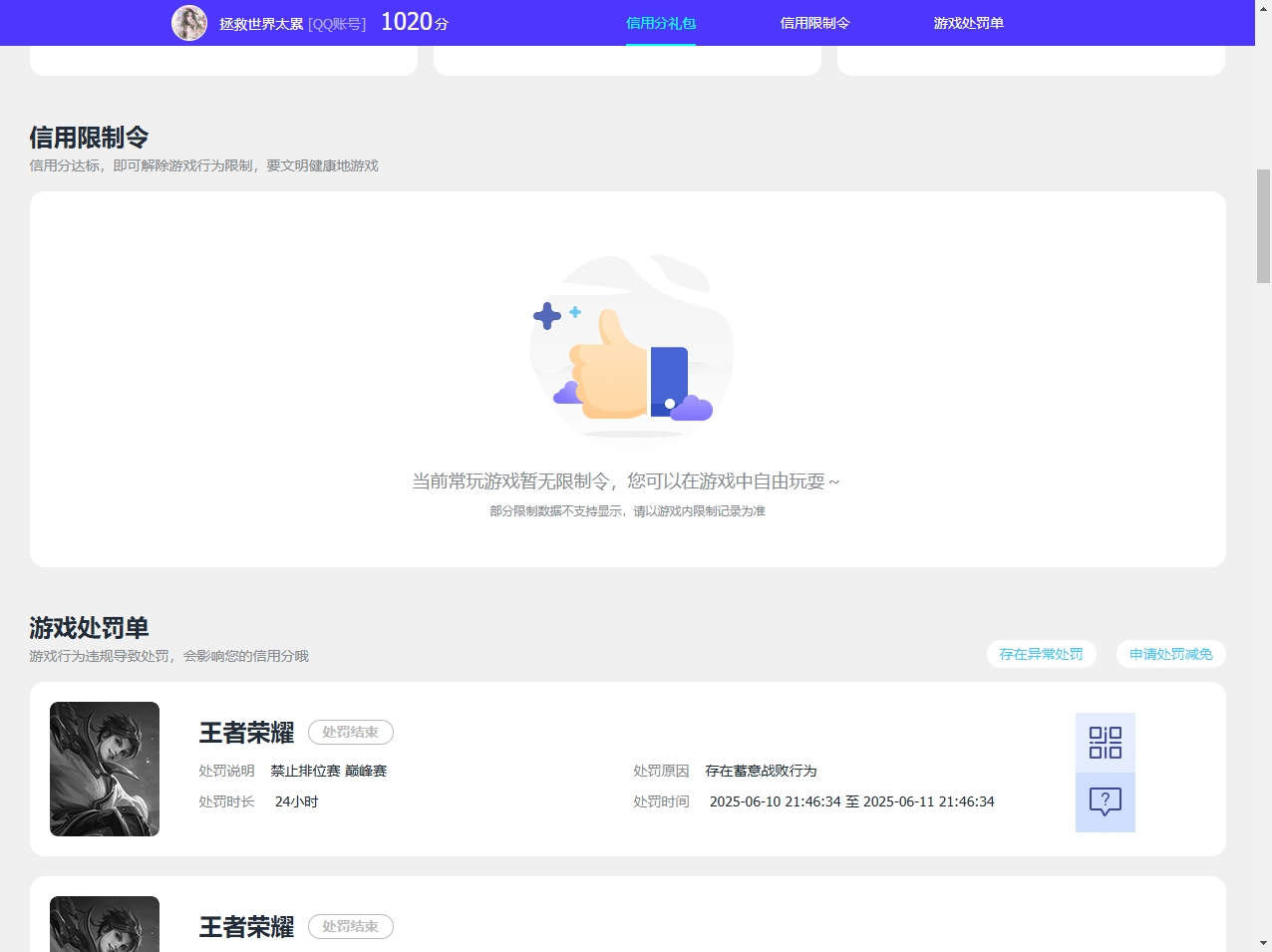Go to the 游戏处罚单 tab

click(968, 23)
